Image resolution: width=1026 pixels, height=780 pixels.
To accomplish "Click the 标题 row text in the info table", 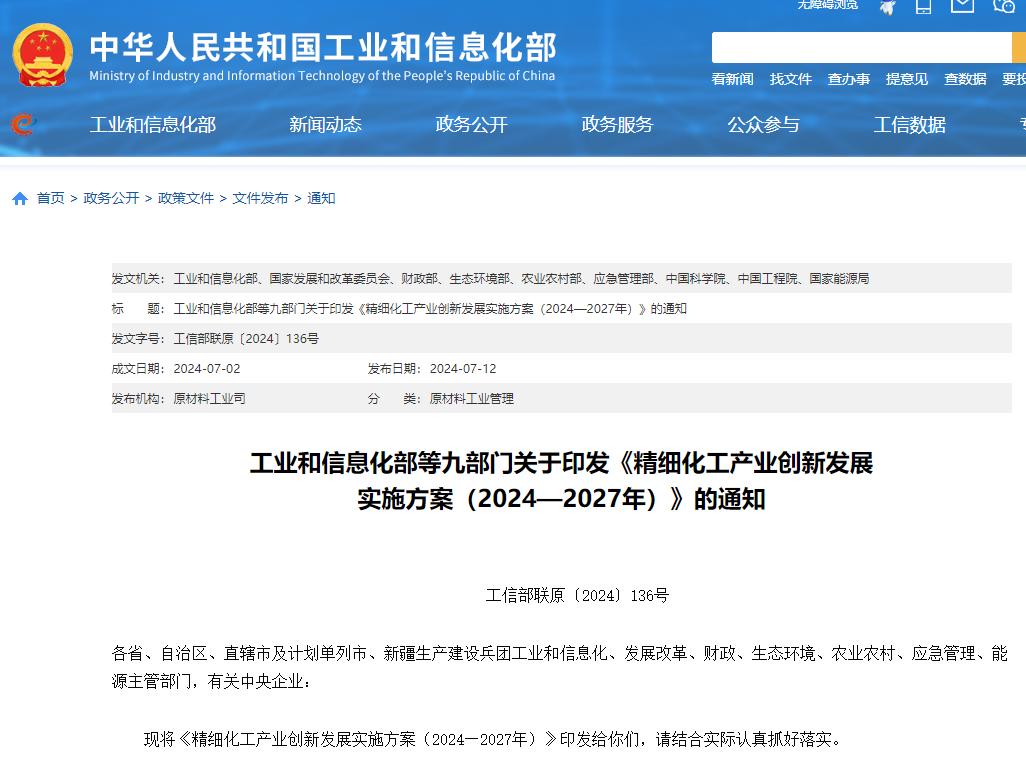I will point(430,309).
